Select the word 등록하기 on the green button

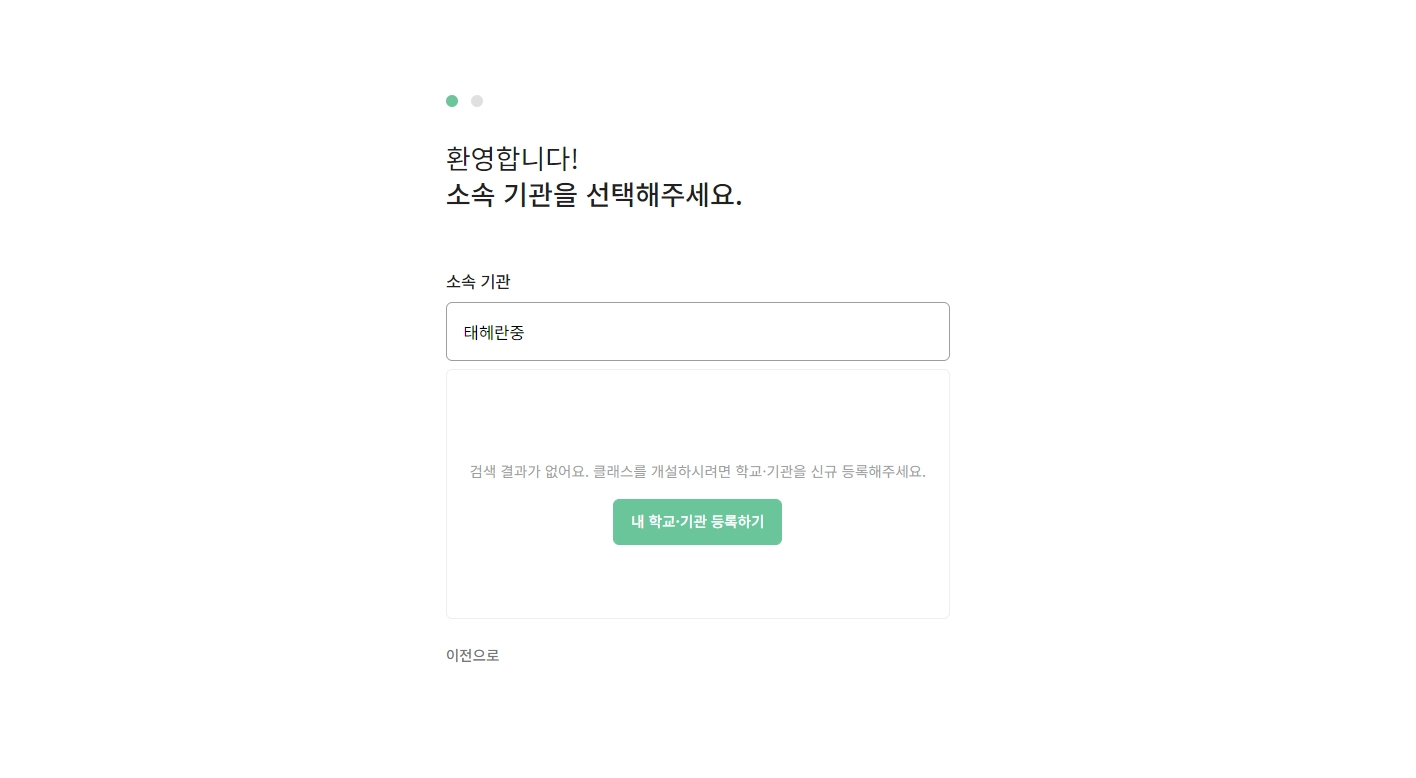point(737,522)
